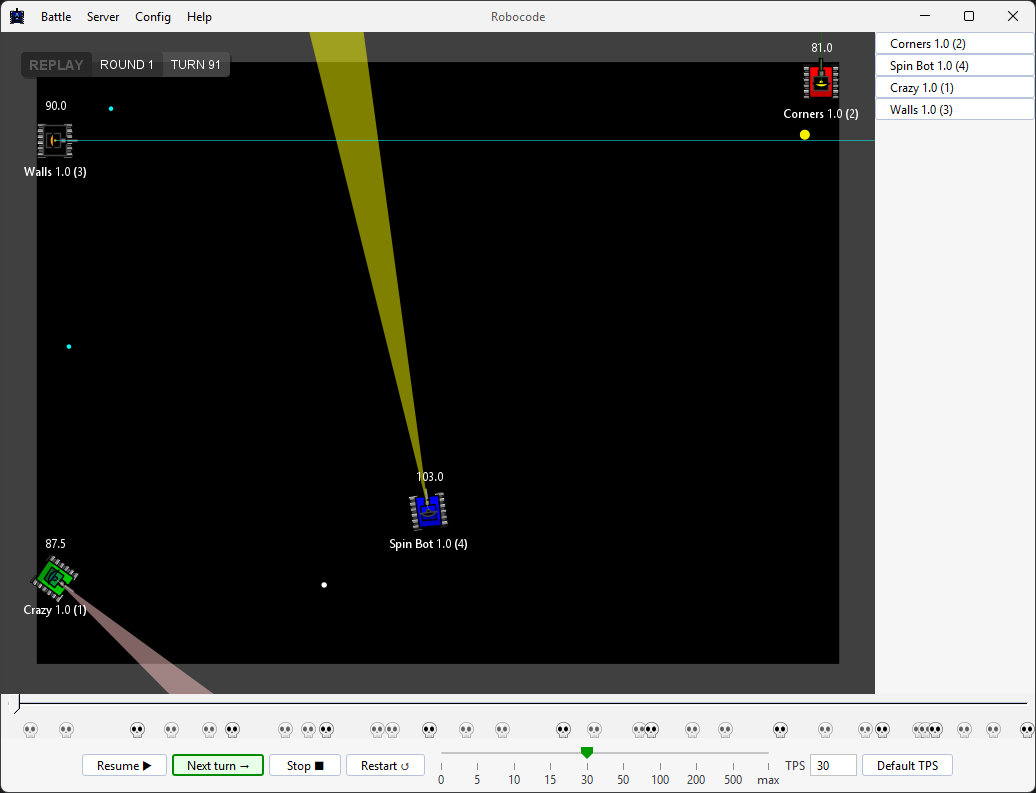Select the blue Spin Bot tank
1036x793 pixels.
pyautogui.click(x=428, y=511)
